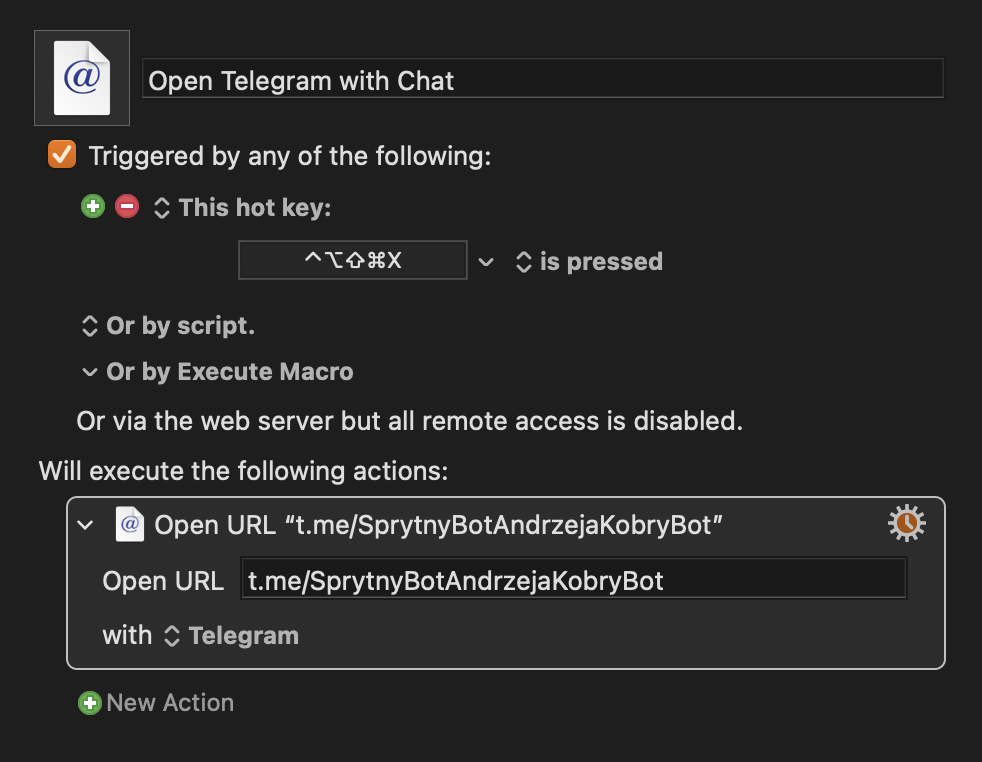Click the Telegram application name label
Image resolution: width=982 pixels, height=762 pixels.
(244, 636)
